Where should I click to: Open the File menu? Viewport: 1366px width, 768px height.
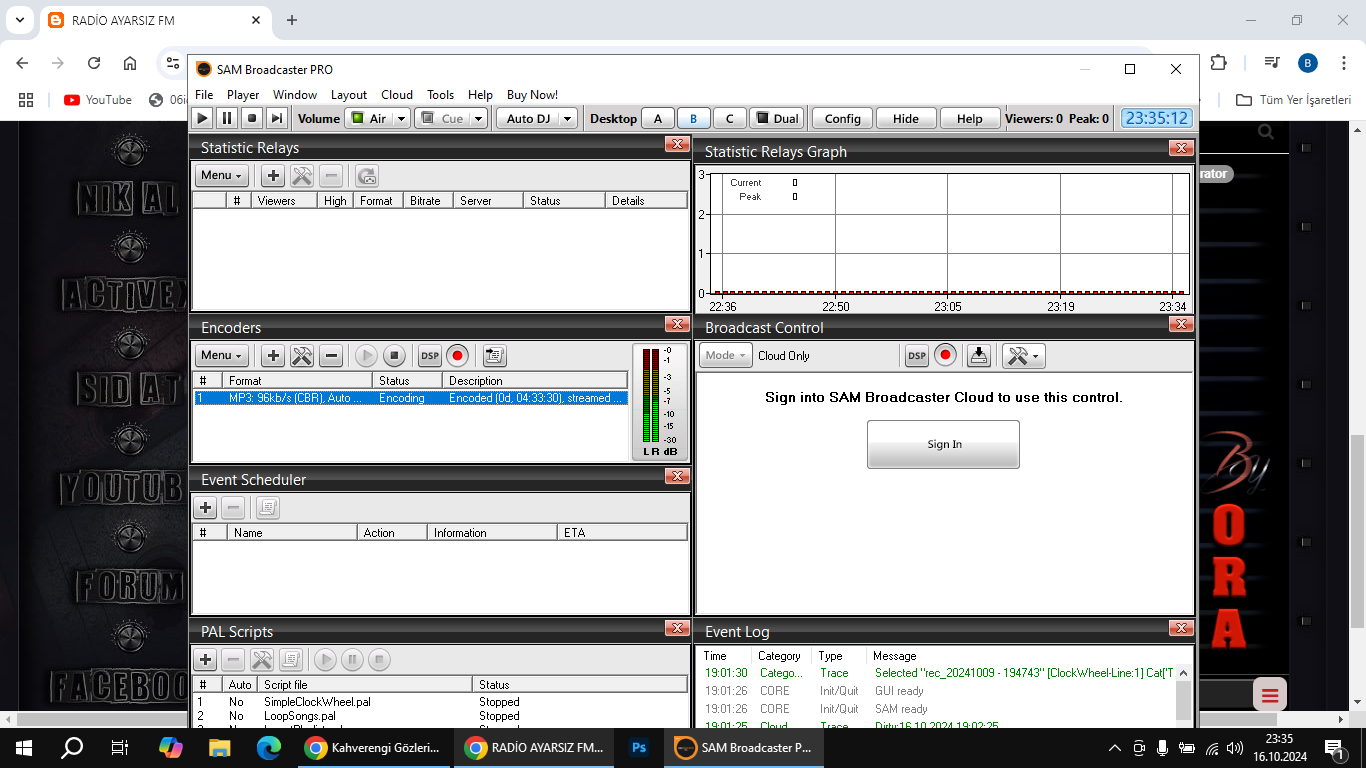(204, 95)
